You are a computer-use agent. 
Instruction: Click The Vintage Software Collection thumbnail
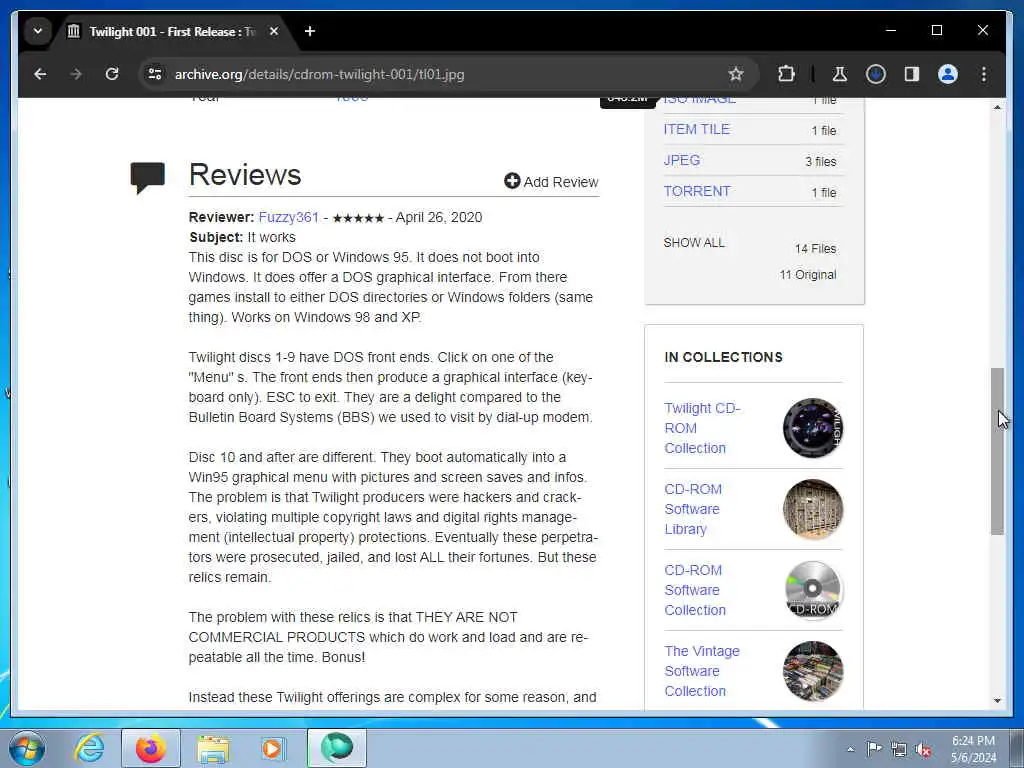click(x=813, y=671)
